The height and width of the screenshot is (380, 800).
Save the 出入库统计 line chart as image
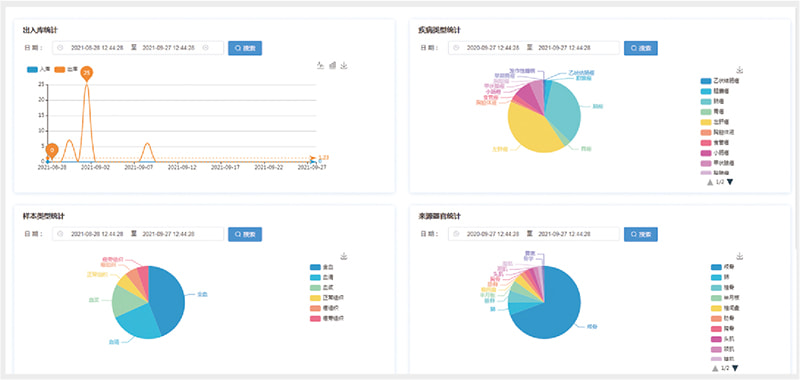pyautogui.click(x=344, y=65)
